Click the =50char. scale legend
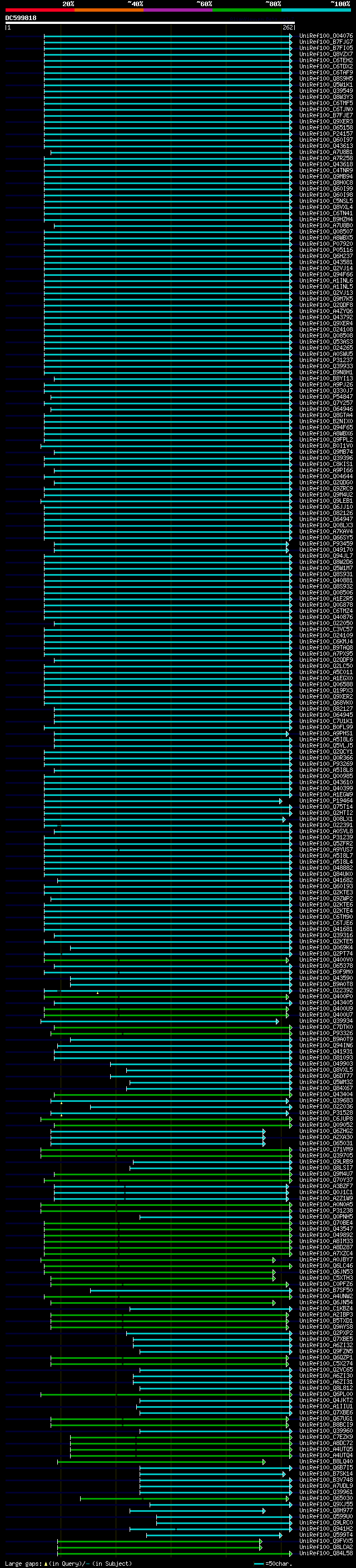The height and width of the screenshot is (1568, 356). click(x=273, y=1563)
